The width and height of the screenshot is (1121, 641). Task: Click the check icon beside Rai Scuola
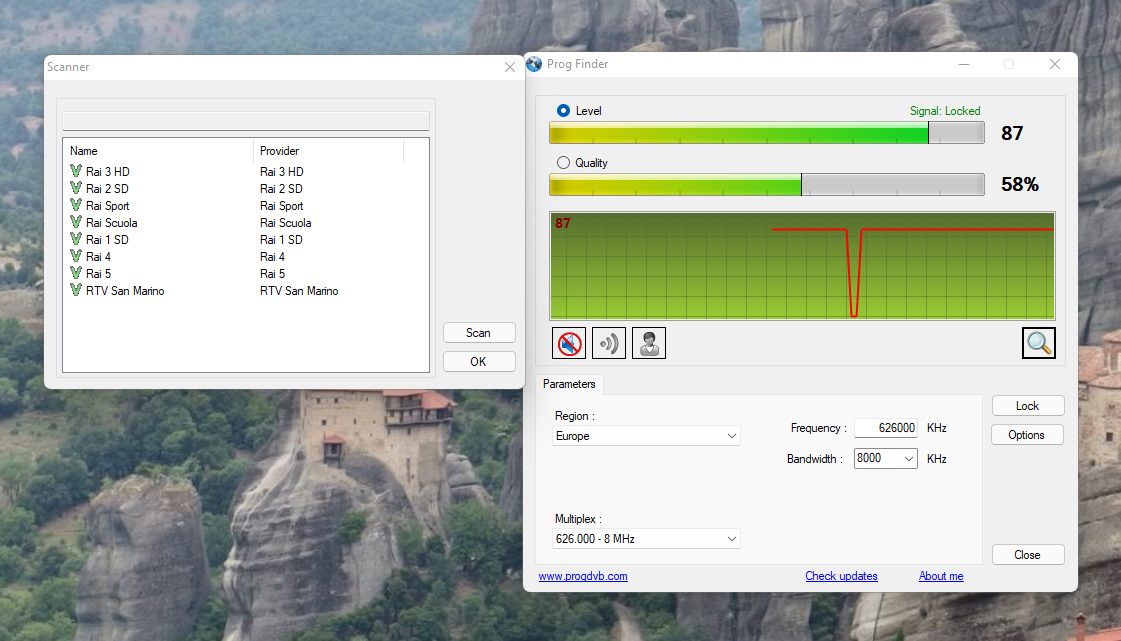pos(76,222)
